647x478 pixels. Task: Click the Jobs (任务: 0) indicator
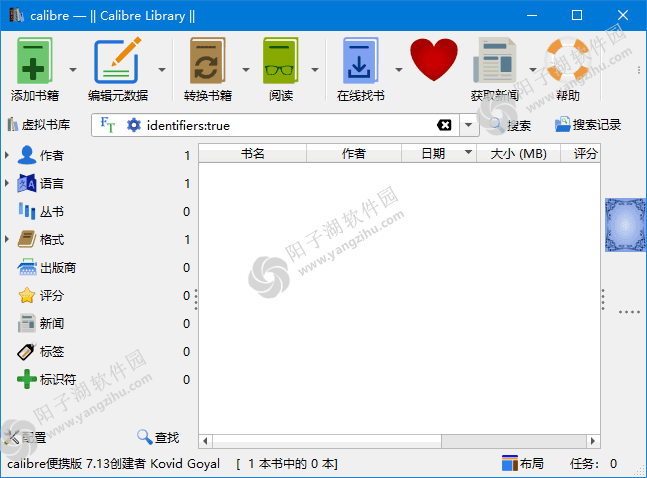tap(593, 464)
